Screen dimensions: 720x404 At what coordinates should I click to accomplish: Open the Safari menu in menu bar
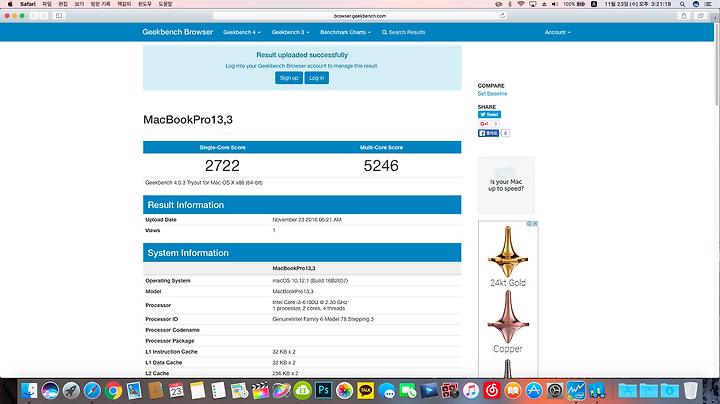tap(28, 4)
